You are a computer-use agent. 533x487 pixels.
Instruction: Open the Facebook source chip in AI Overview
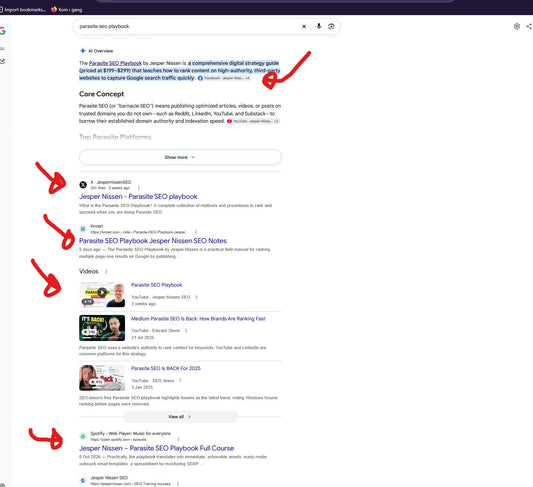[x=224, y=78]
